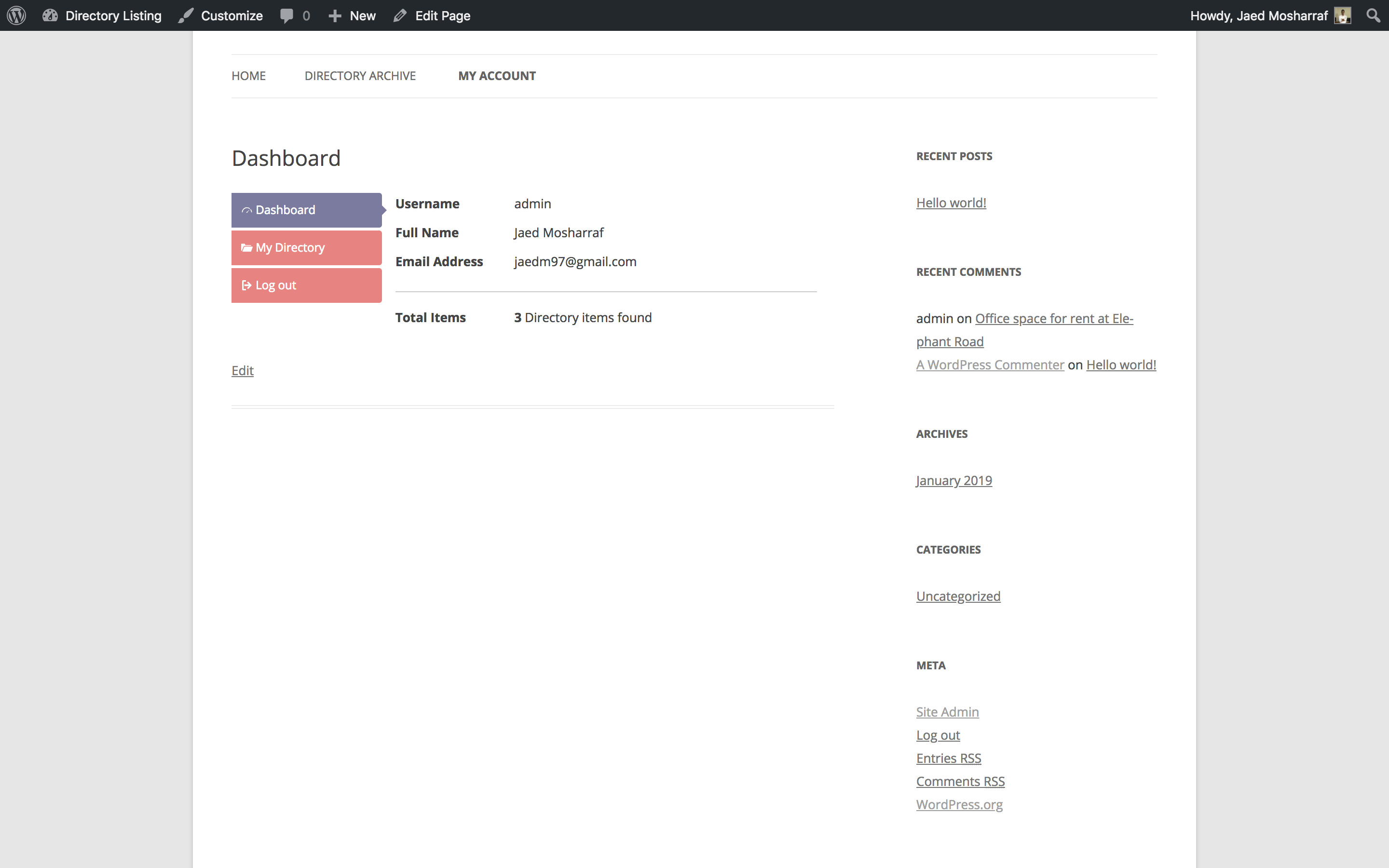
Task: Select MY ACCOUNT menu item
Action: [496, 76]
